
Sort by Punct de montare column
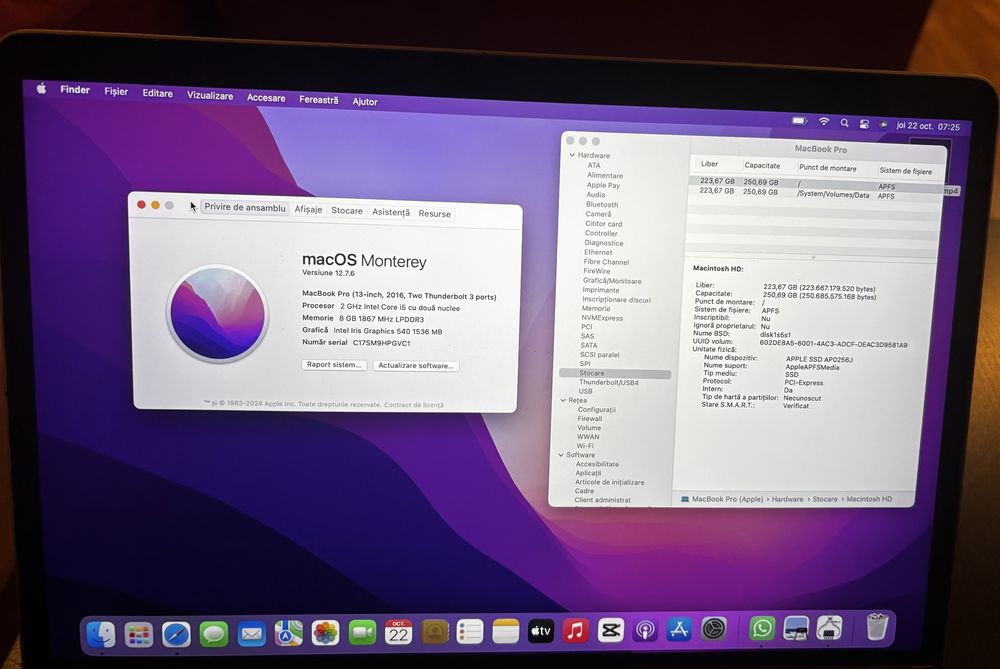[828, 168]
